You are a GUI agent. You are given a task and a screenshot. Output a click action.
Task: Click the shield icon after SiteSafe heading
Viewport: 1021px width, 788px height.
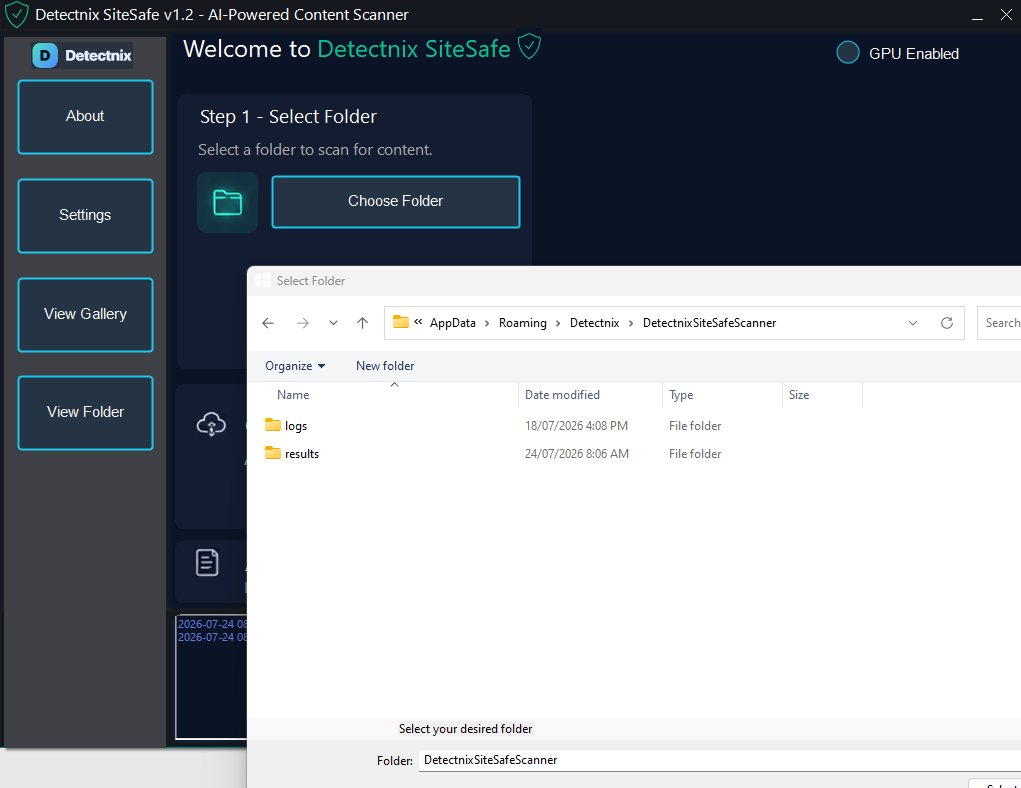[x=529, y=47]
